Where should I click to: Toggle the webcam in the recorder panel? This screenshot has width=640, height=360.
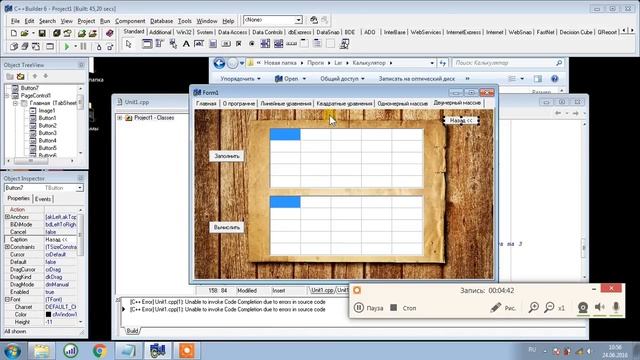[583, 307]
